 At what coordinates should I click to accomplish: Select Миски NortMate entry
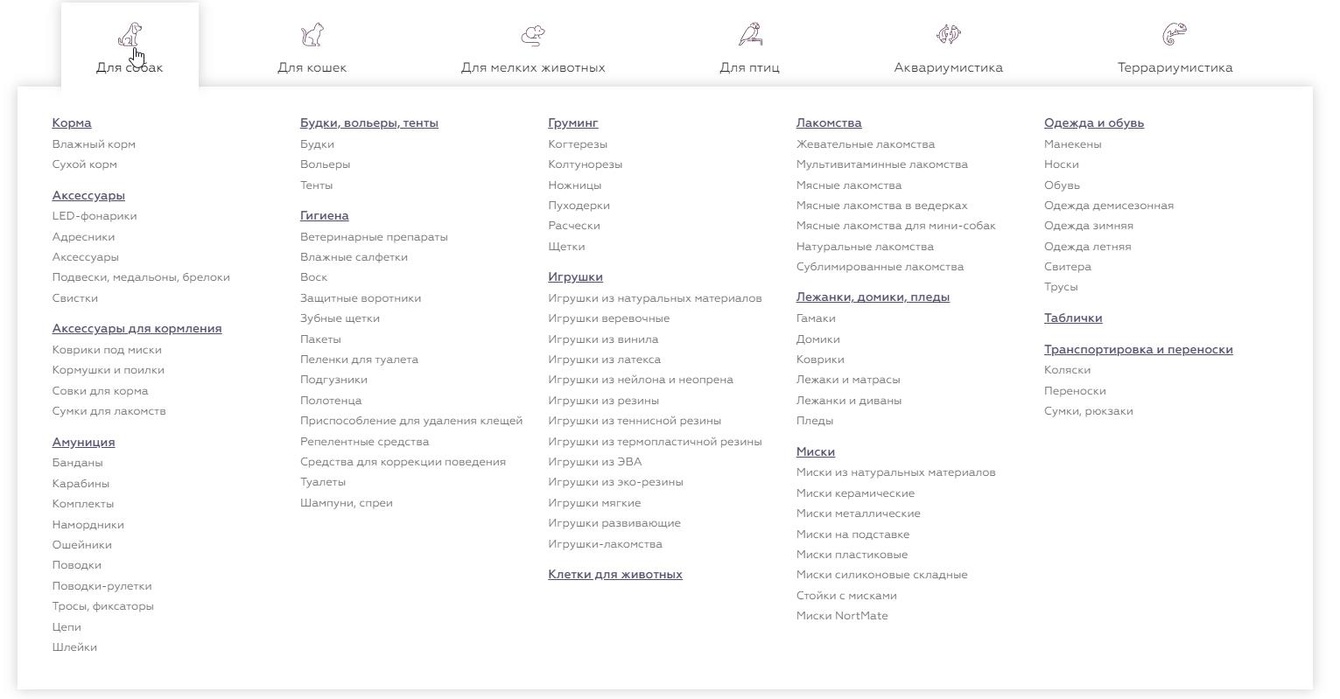pos(842,616)
